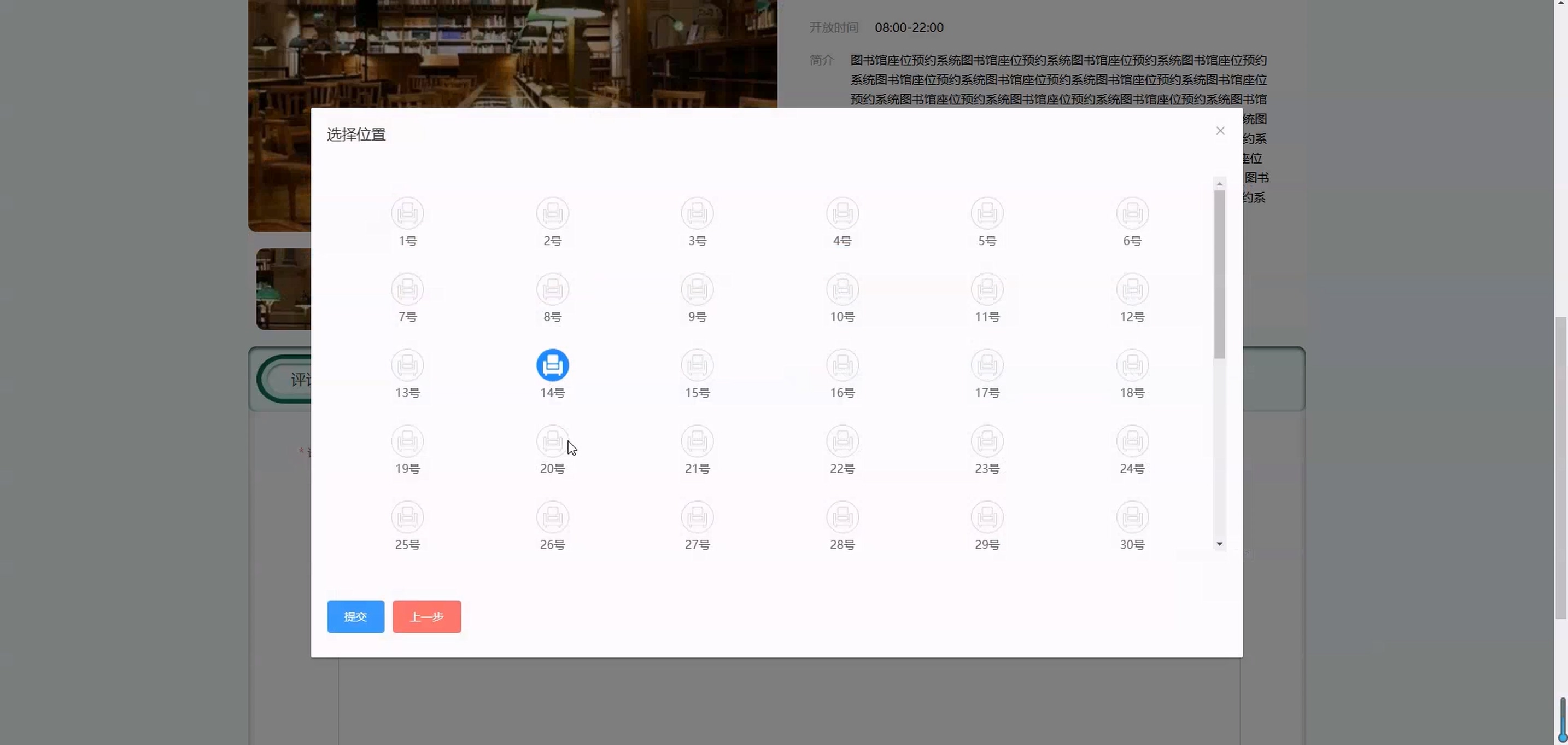Deselect the highlighted blue 14号 seat
The width and height of the screenshot is (1568, 745).
point(552,365)
